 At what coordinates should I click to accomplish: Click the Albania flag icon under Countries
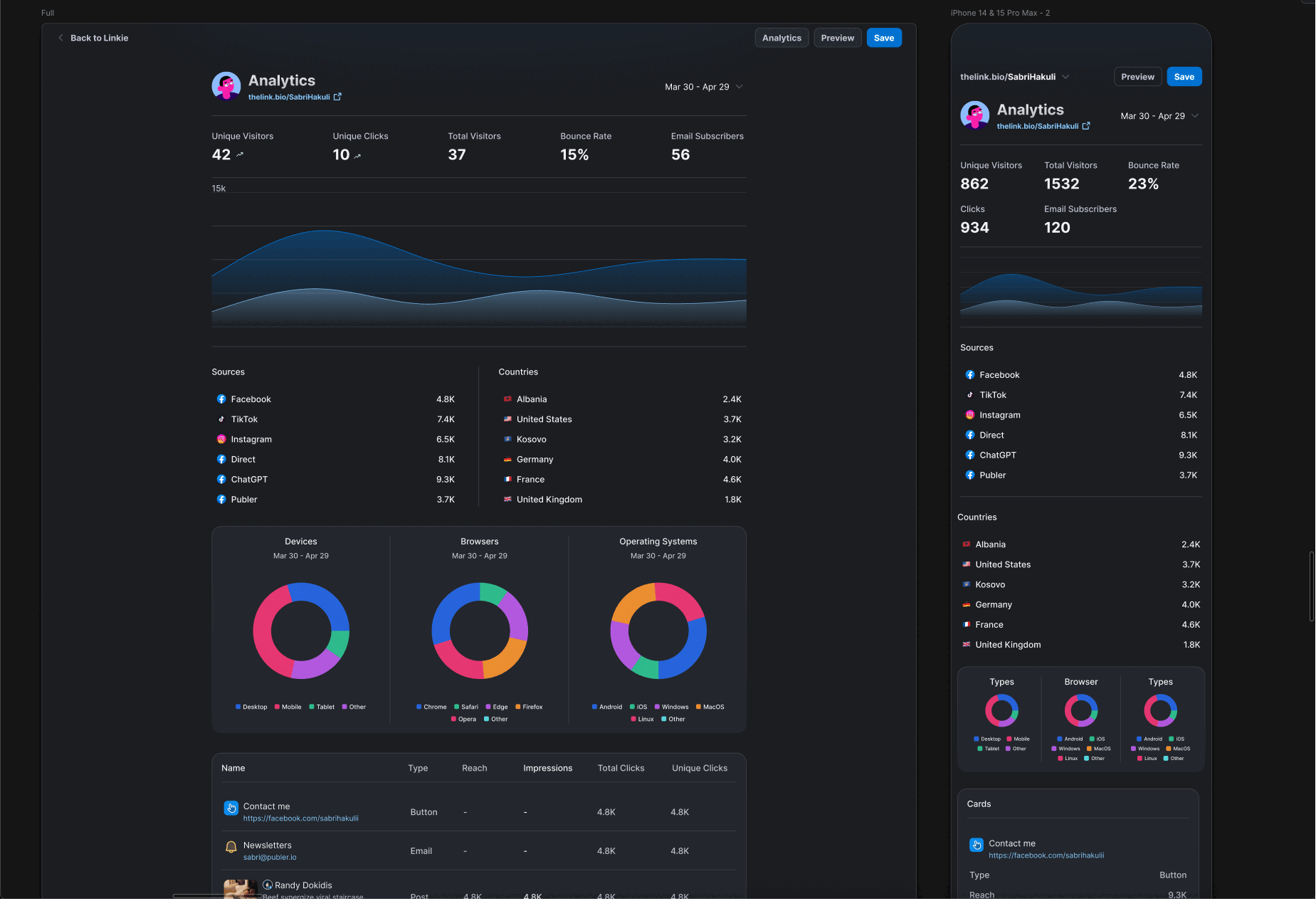507,399
